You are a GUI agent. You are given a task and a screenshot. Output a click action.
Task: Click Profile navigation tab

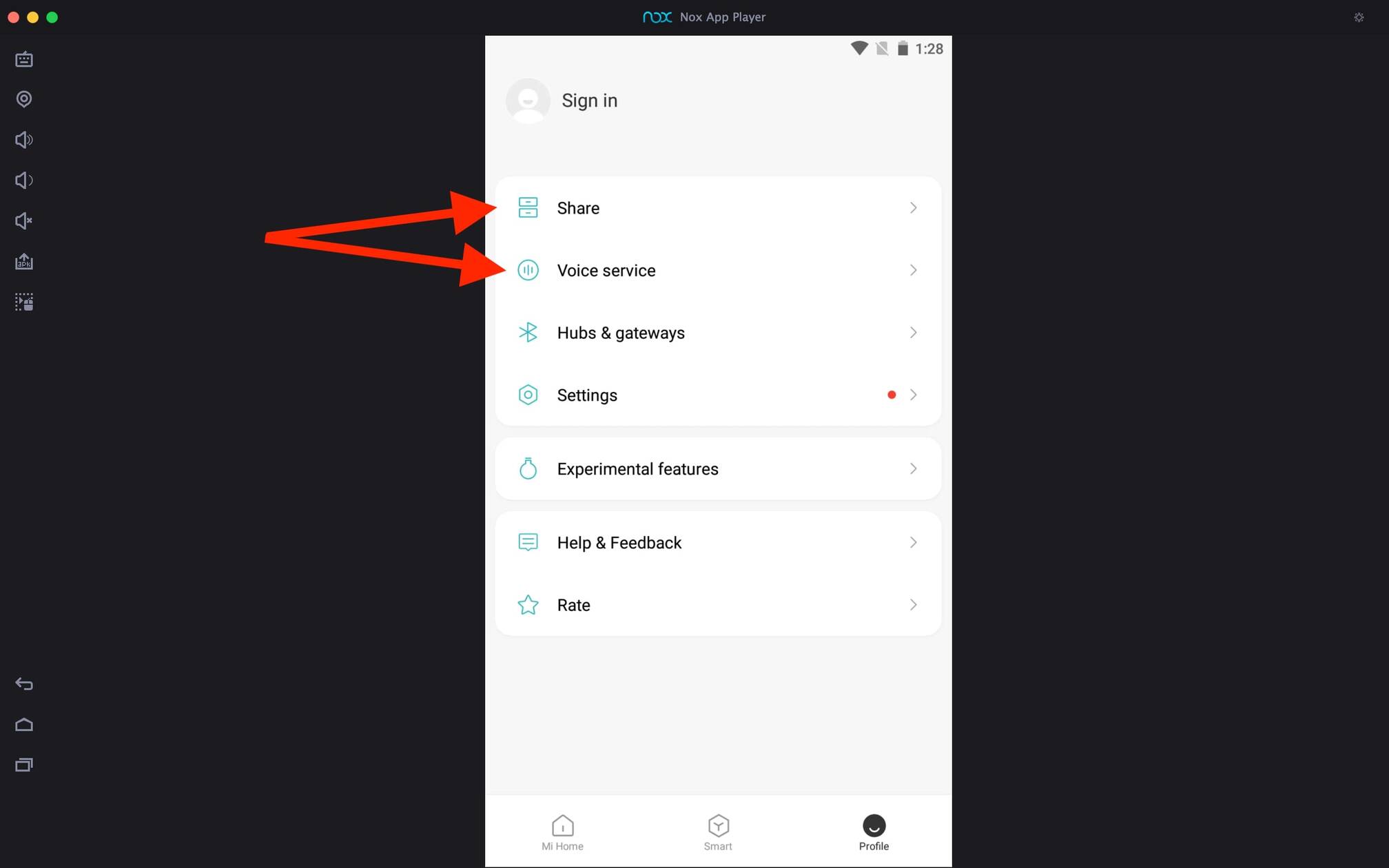coord(873,831)
